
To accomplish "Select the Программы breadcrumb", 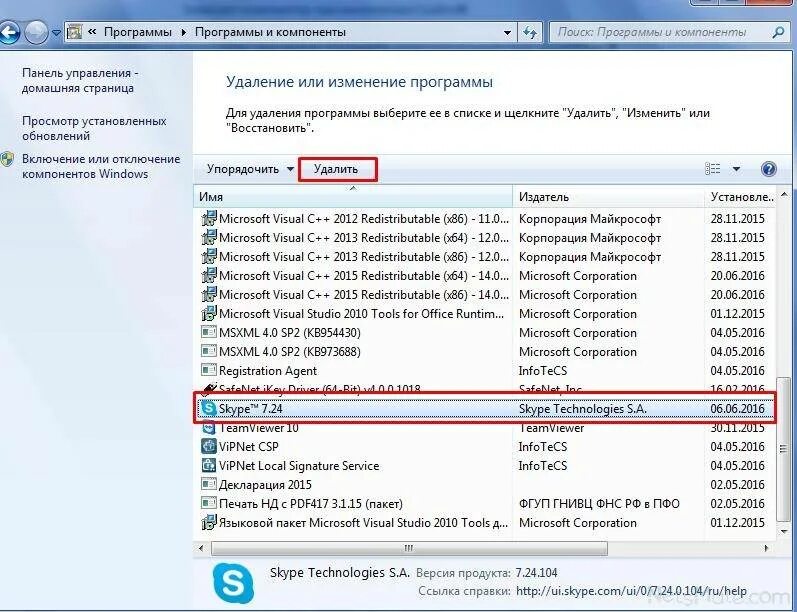I will [x=138, y=32].
